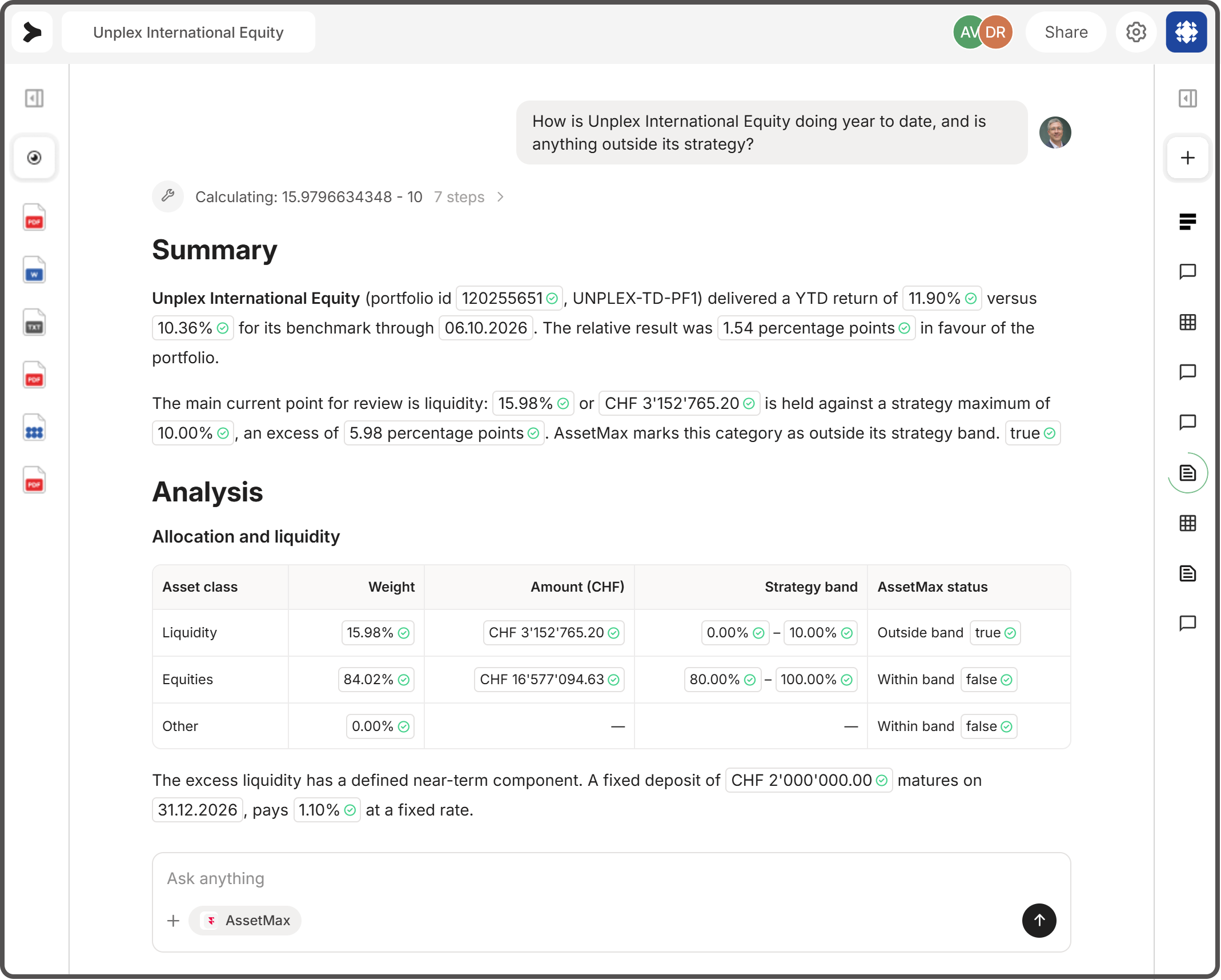Click the black arrow app logo
1221x980 pixels.
(x=33, y=33)
